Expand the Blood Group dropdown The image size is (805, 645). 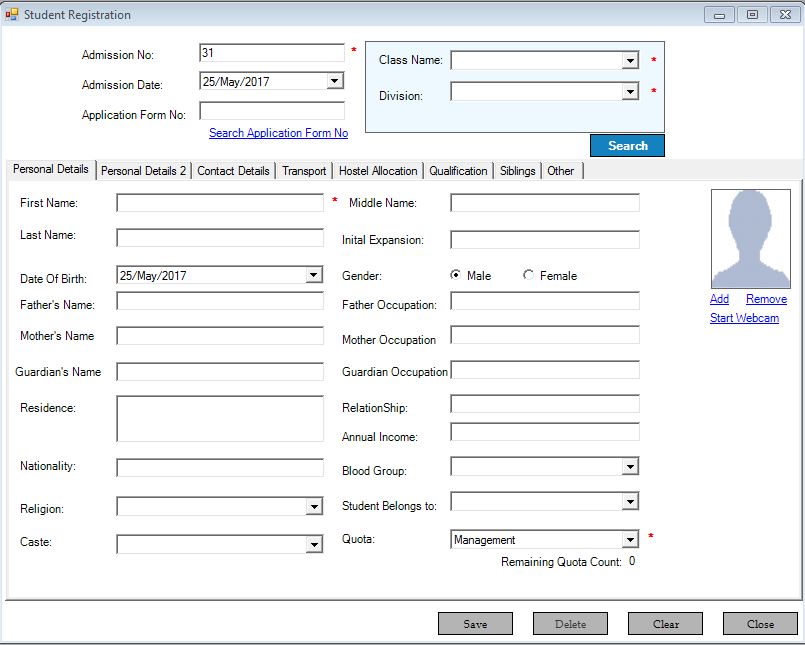click(630, 466)
